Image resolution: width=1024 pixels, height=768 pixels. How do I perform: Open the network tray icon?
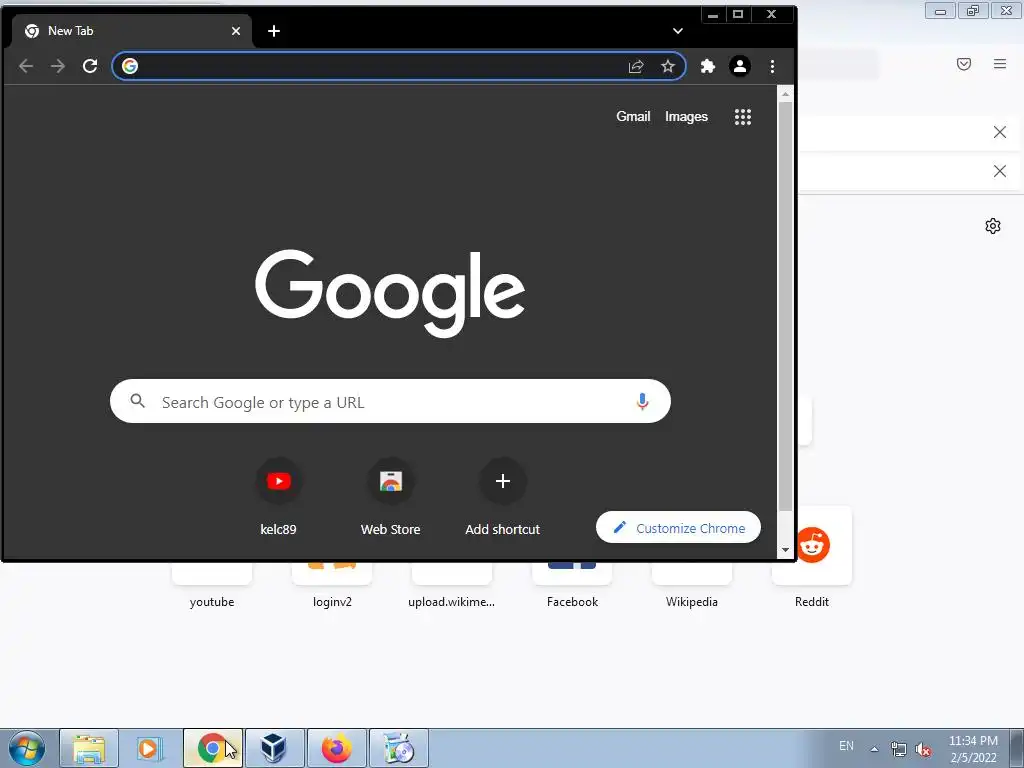pos(899,749)
